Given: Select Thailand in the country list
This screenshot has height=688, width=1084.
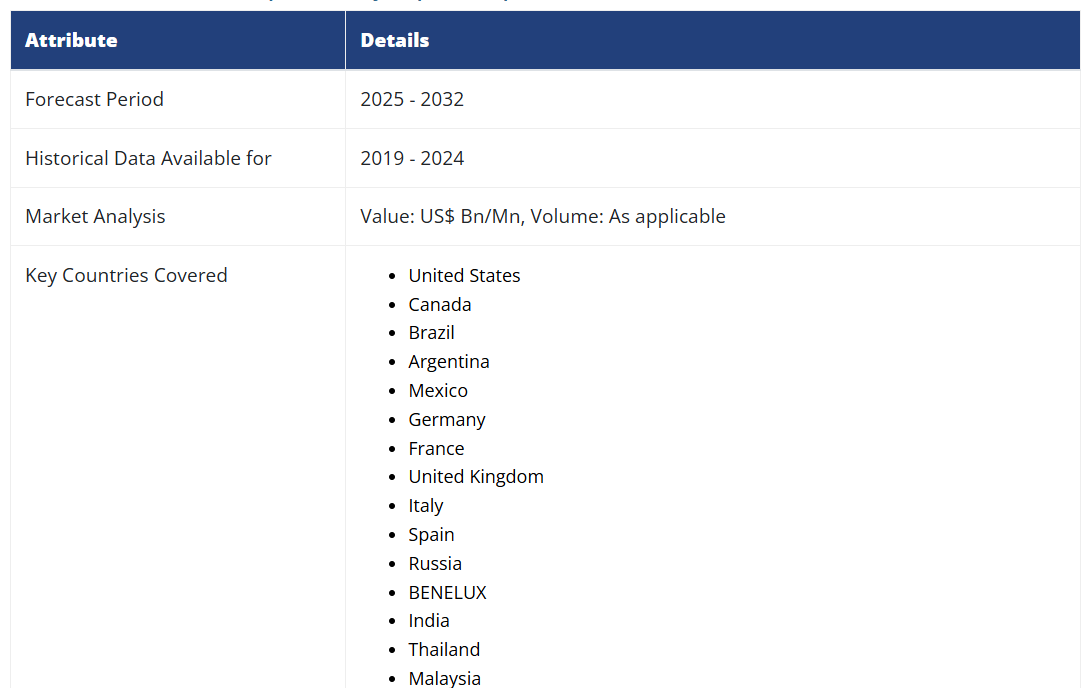Looking at the screenshot, I should 444,649.
